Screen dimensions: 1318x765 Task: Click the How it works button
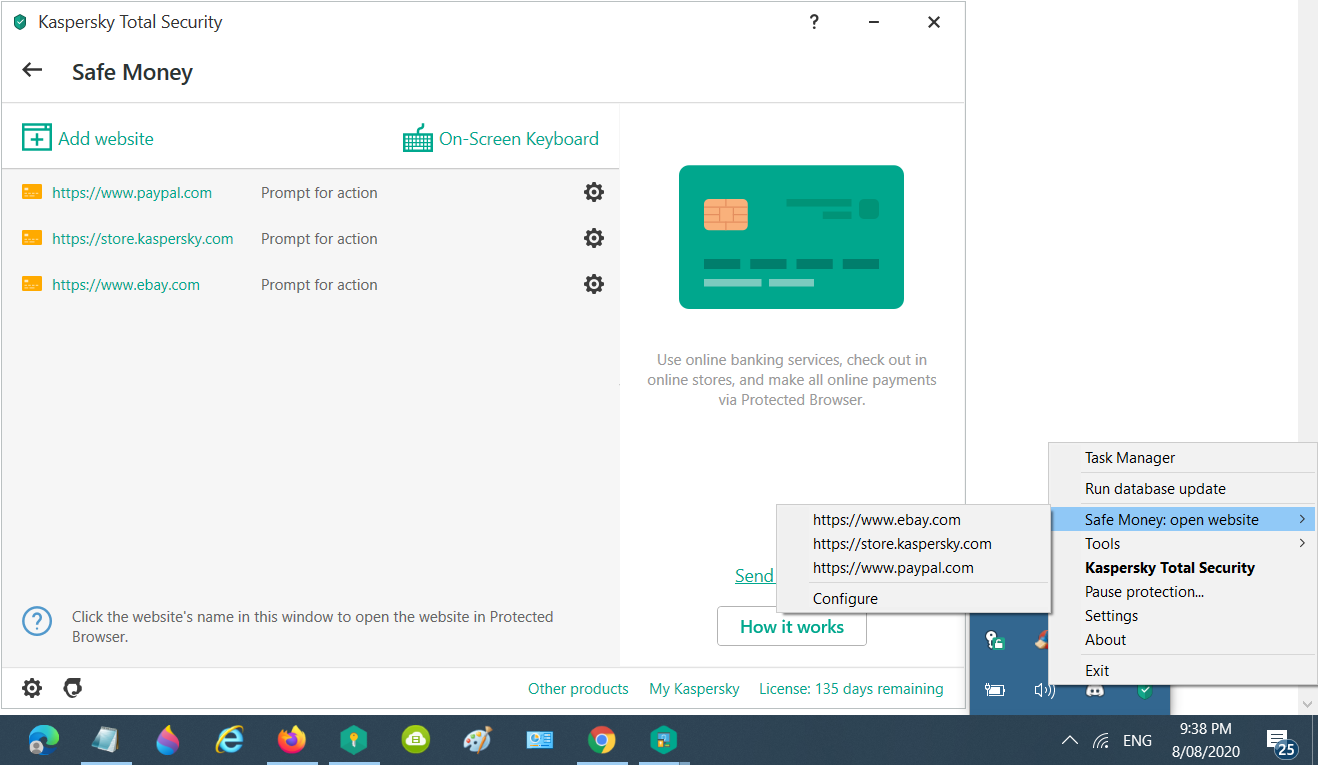pyautogui.click(x=791, y=627)
